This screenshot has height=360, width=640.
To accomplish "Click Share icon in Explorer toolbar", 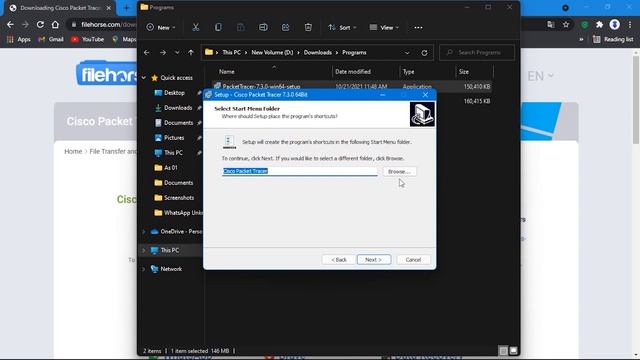I will (286, 27).
